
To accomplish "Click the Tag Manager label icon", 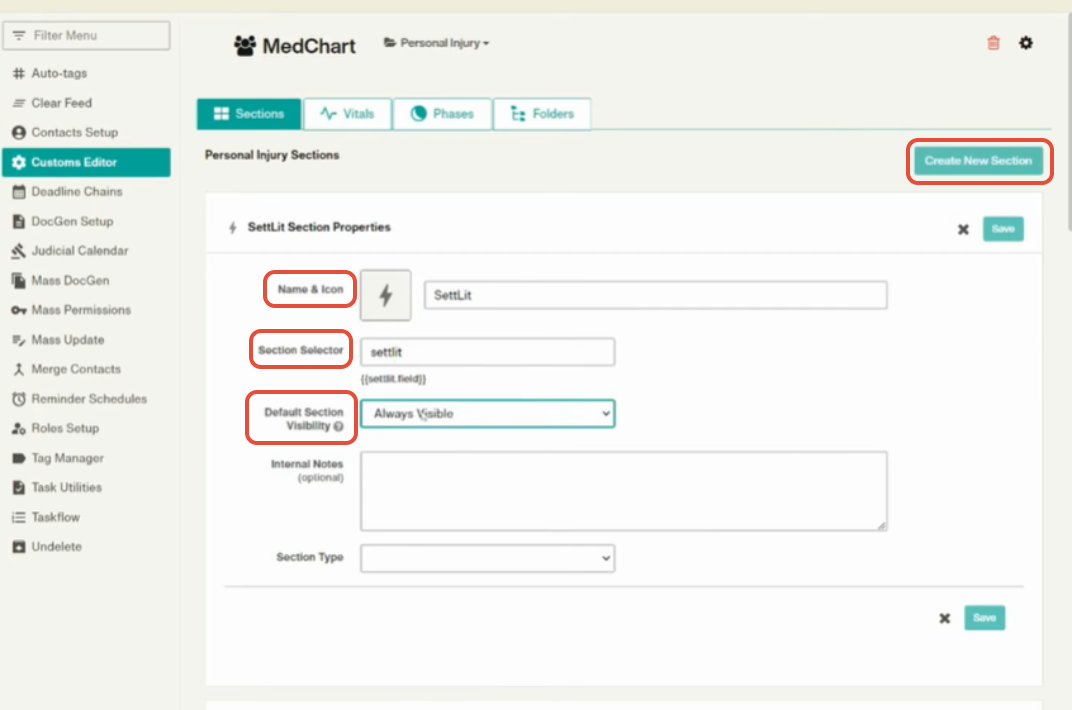I will pos(18,459).
